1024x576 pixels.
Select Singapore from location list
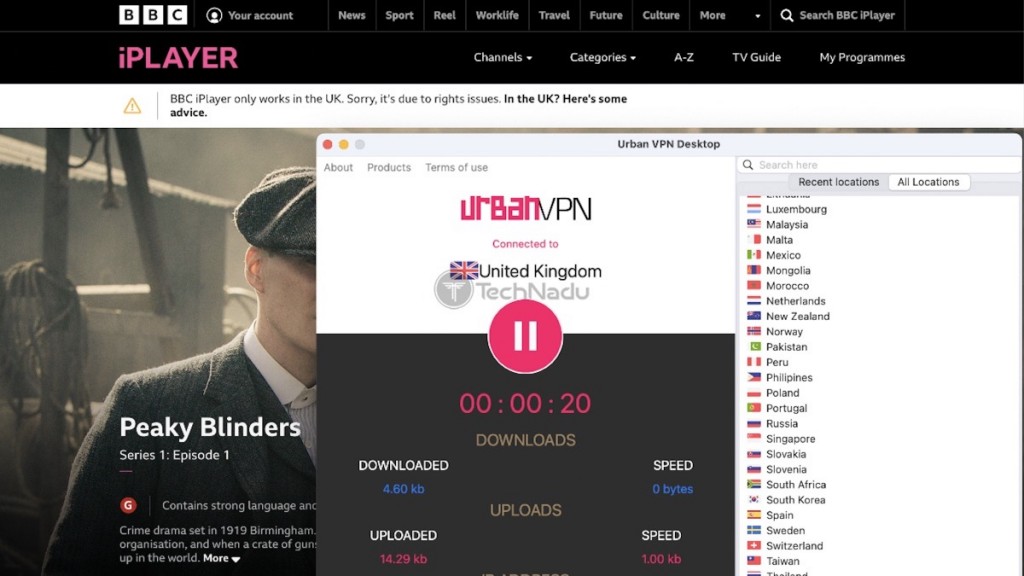click(790, 439)
